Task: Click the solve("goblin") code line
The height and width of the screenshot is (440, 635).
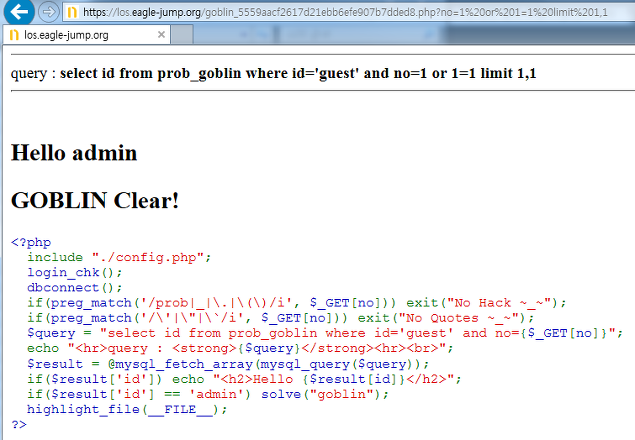Action: click(x=208, y=394)
